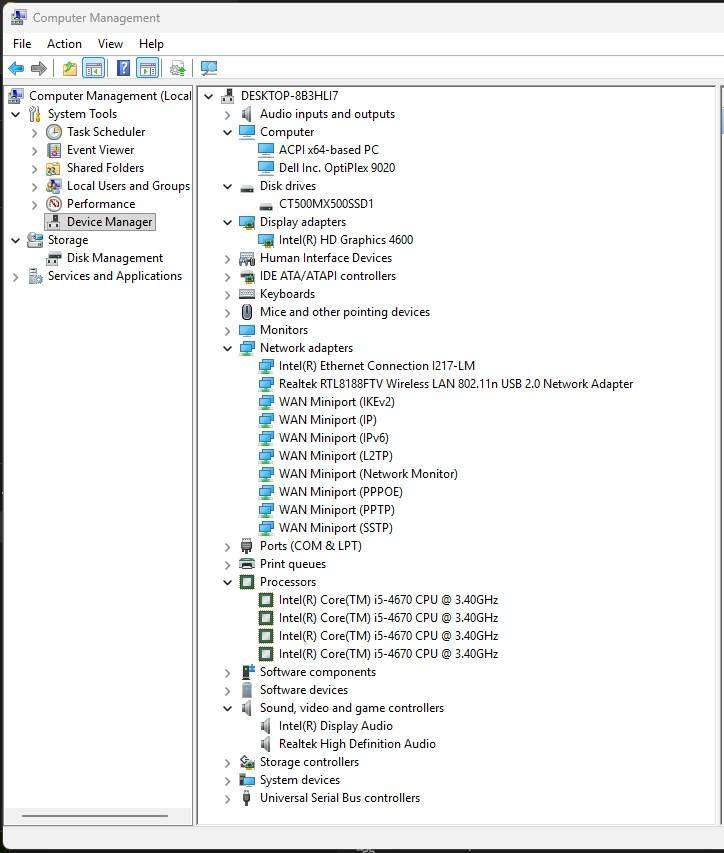
Task: Select Intel(R) Display Audio
Action: point(335,726)
